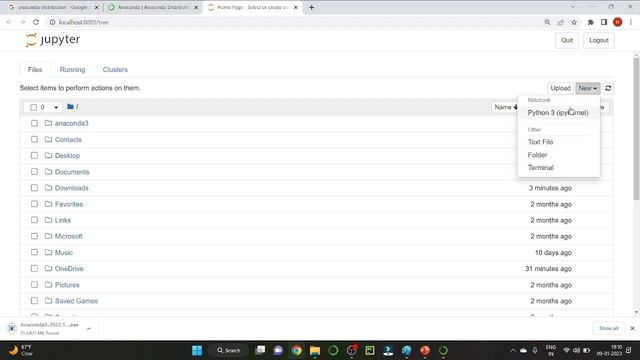Go back in browser history
This screenshot has height=360, width=640.
tap(9, 22)
